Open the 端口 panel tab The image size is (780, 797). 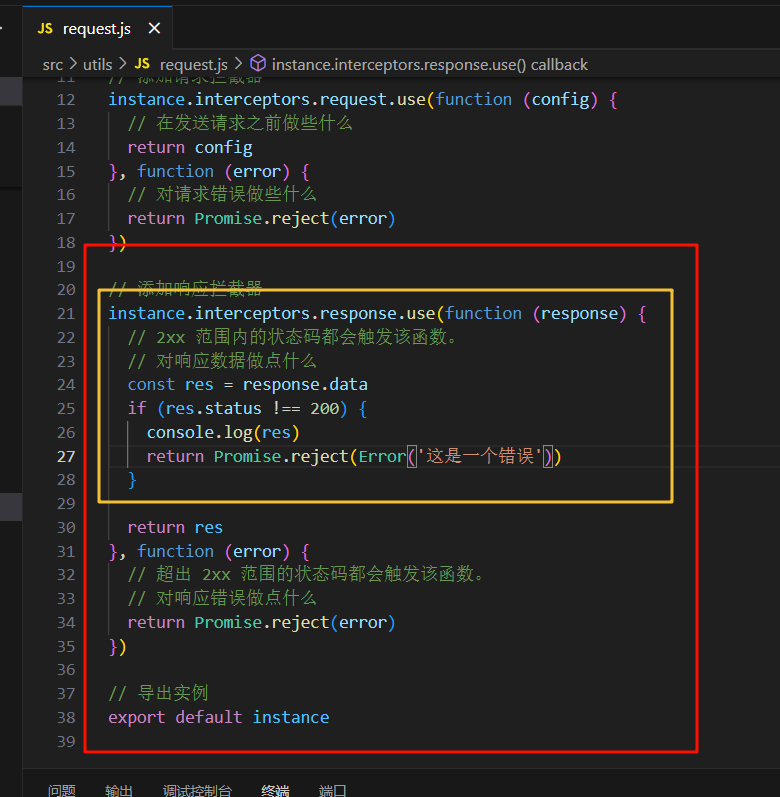[x=332, y=790]
